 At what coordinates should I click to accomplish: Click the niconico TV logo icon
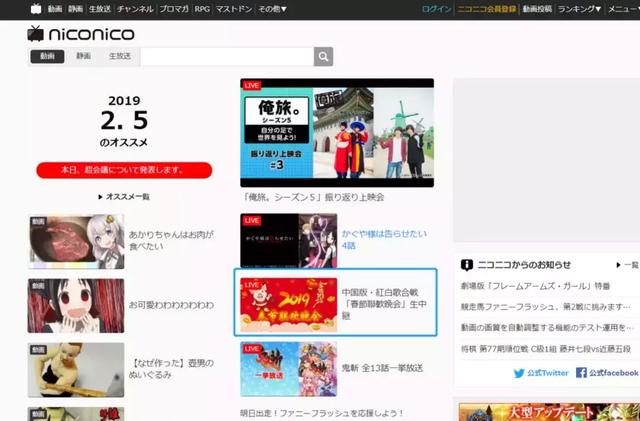(x=36, y=33)
